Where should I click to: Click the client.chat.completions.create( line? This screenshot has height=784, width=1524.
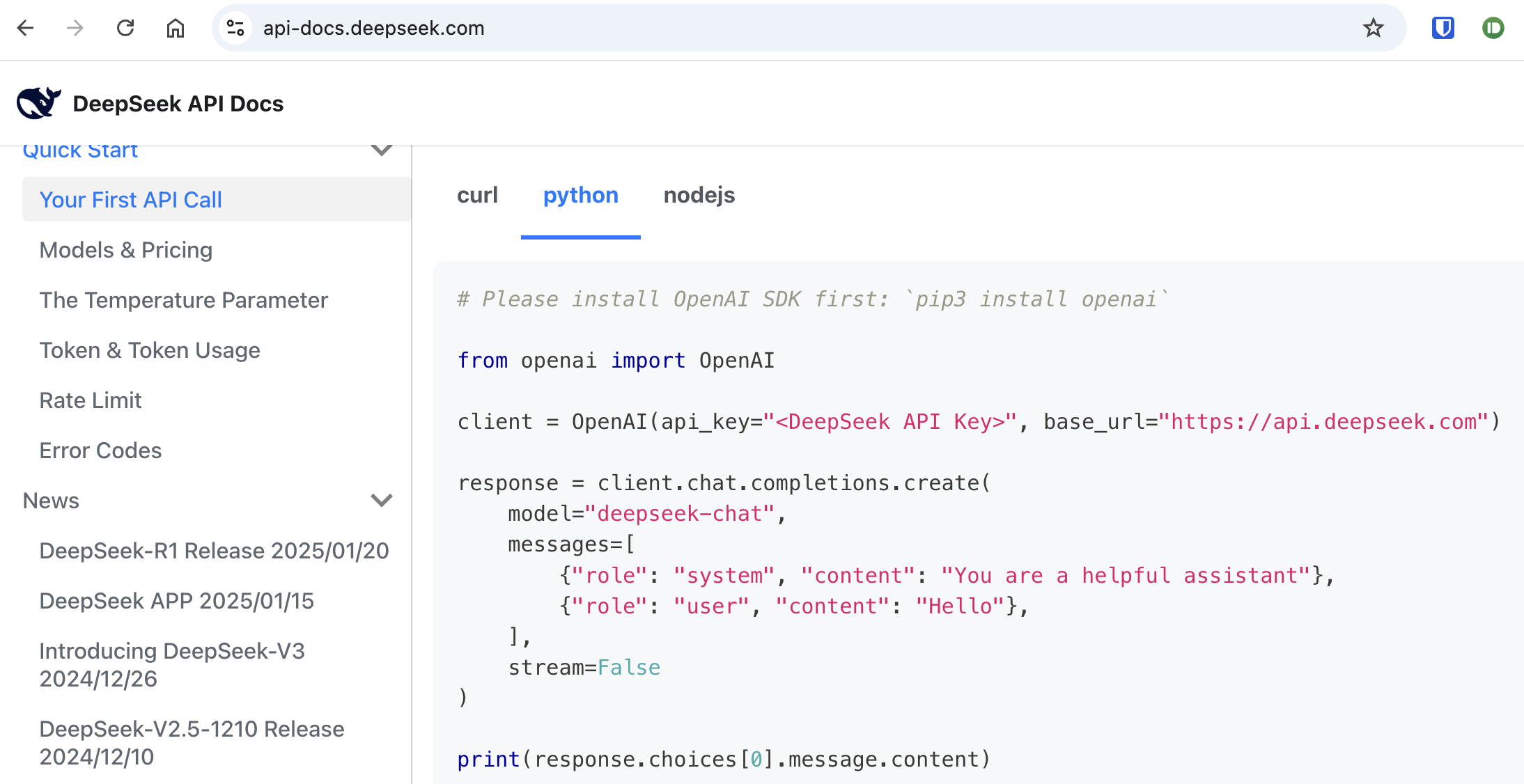tap(724, 483)
